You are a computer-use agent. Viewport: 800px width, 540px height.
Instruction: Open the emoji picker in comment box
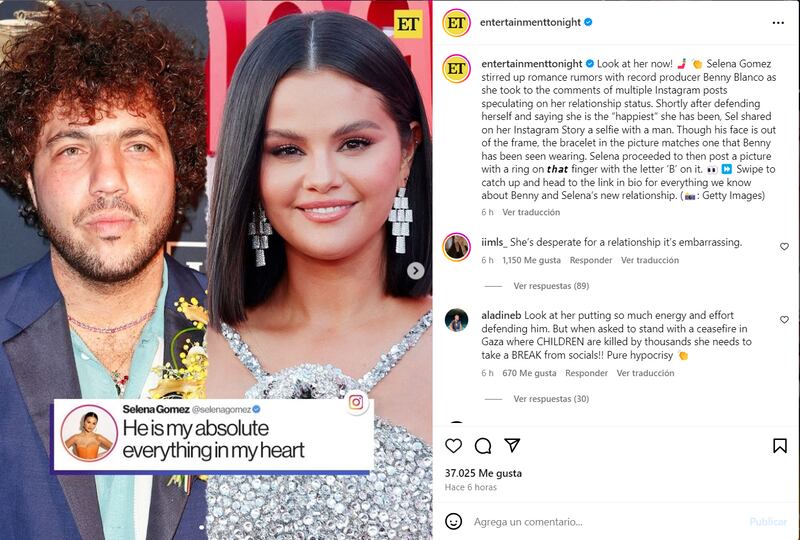pos(454,521)
